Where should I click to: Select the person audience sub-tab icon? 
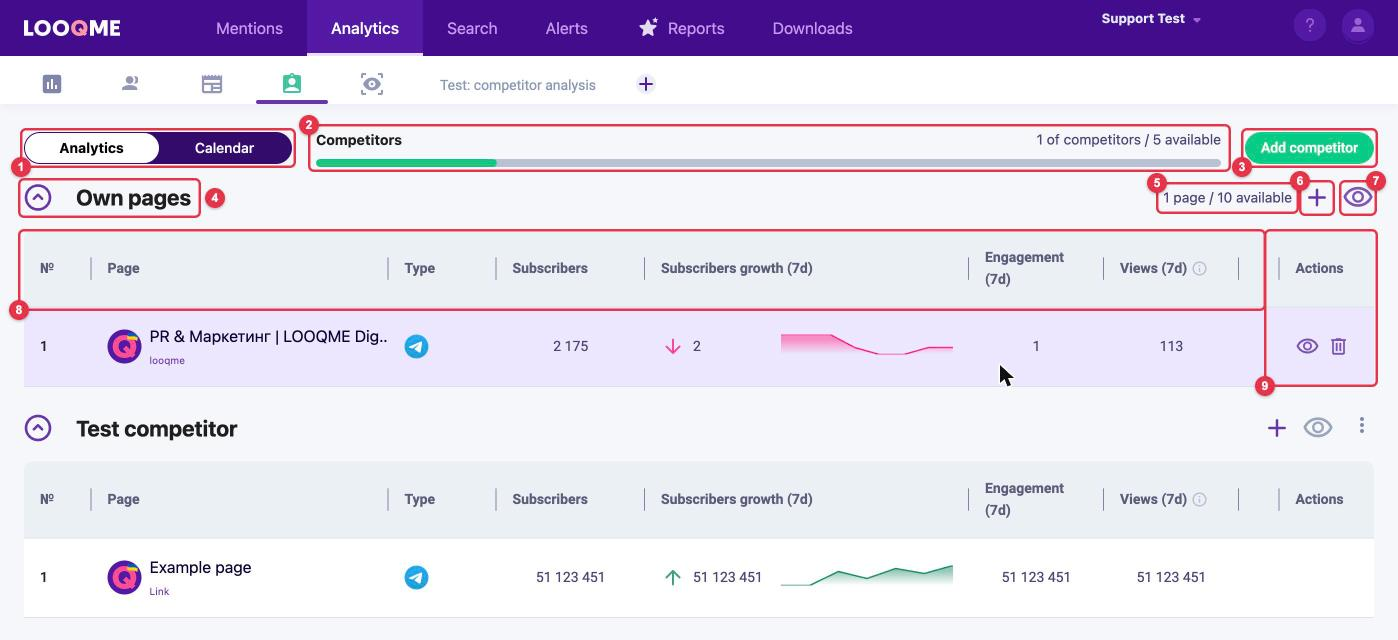[x=130, y=84]
